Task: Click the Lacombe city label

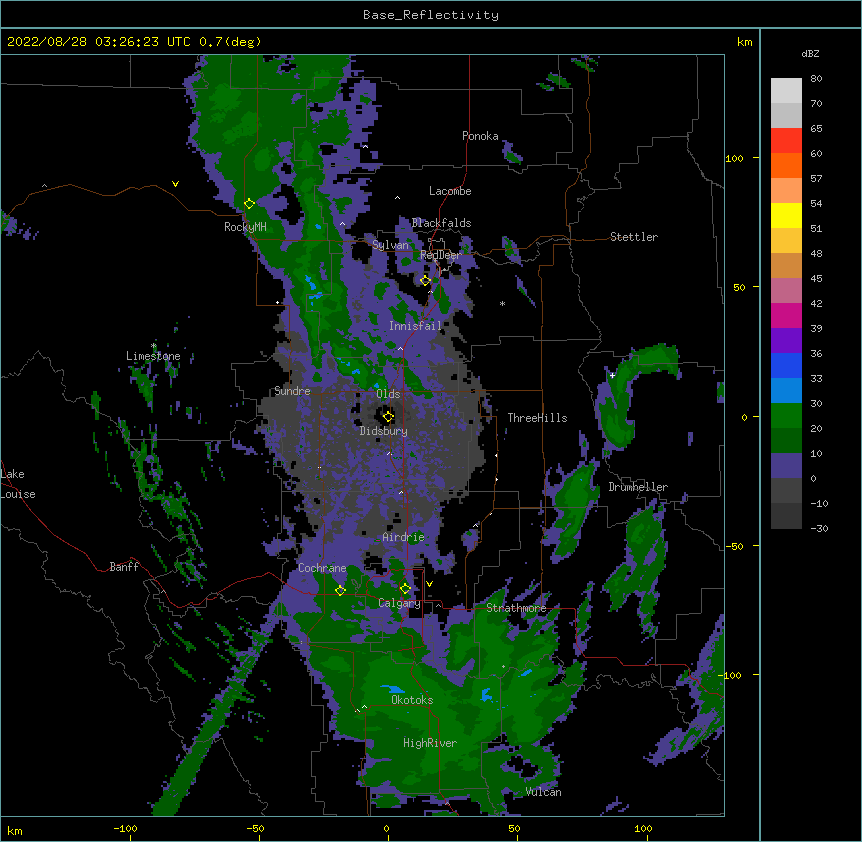Action: point(450,191)
